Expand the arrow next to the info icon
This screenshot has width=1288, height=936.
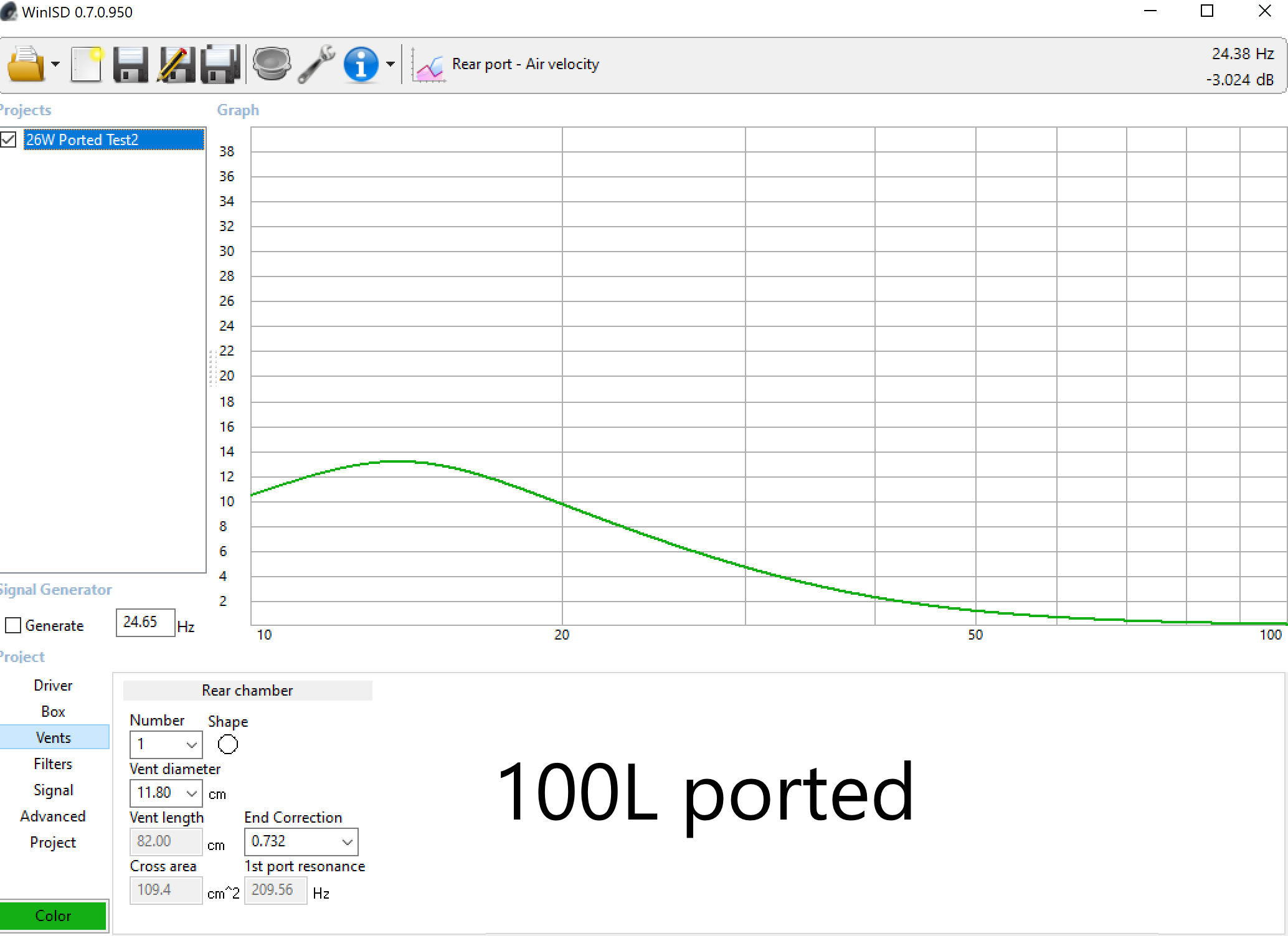(x=391, y=64)
